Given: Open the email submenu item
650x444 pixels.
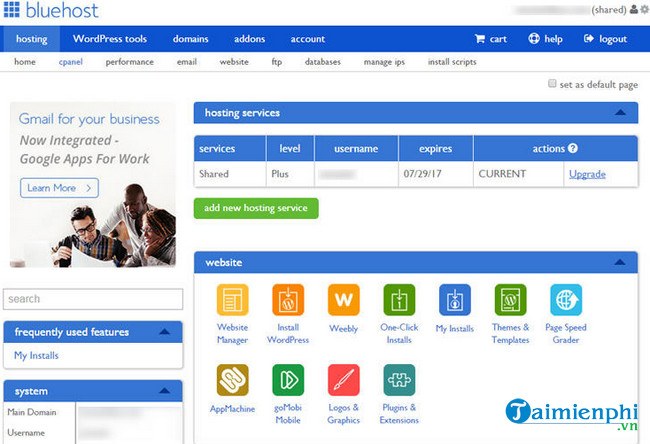Looking at the screenshot, I should [187, 62].
